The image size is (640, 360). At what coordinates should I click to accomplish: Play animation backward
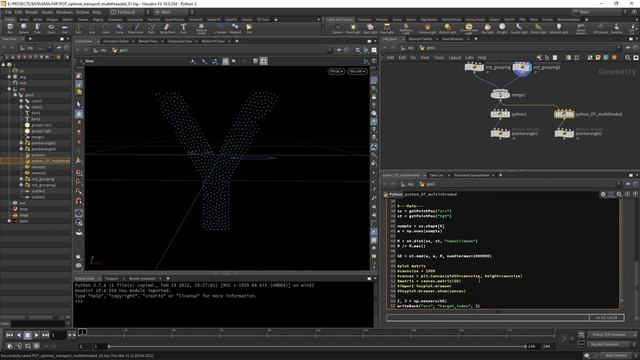coord(18,335)
